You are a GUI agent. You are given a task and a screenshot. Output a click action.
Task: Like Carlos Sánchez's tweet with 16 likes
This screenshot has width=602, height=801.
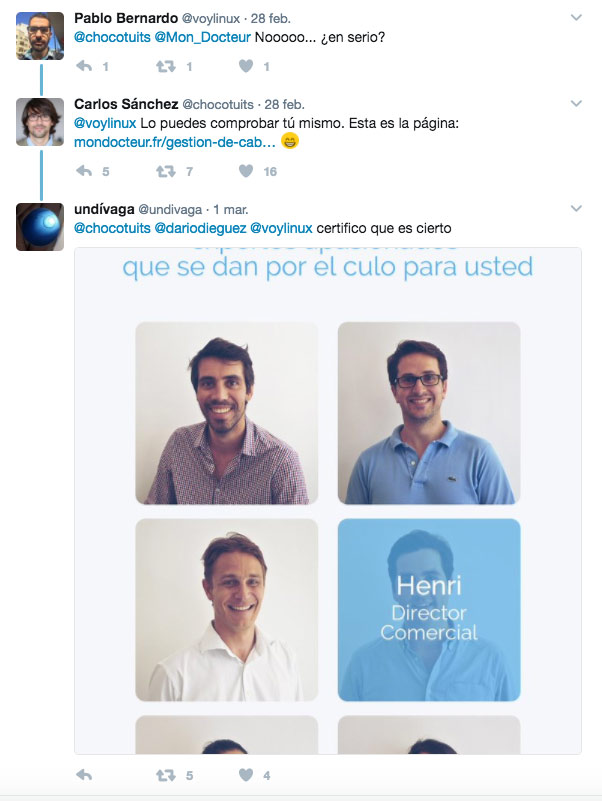click(246, 171)
